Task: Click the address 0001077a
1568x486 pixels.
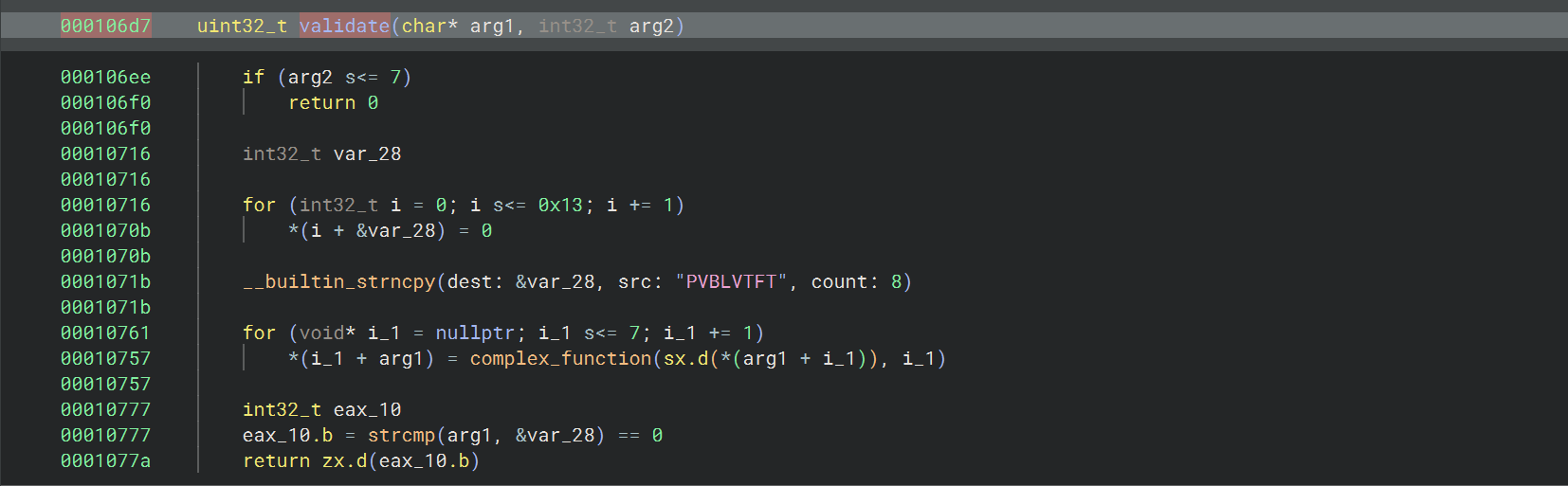Action: click(105, 460)
